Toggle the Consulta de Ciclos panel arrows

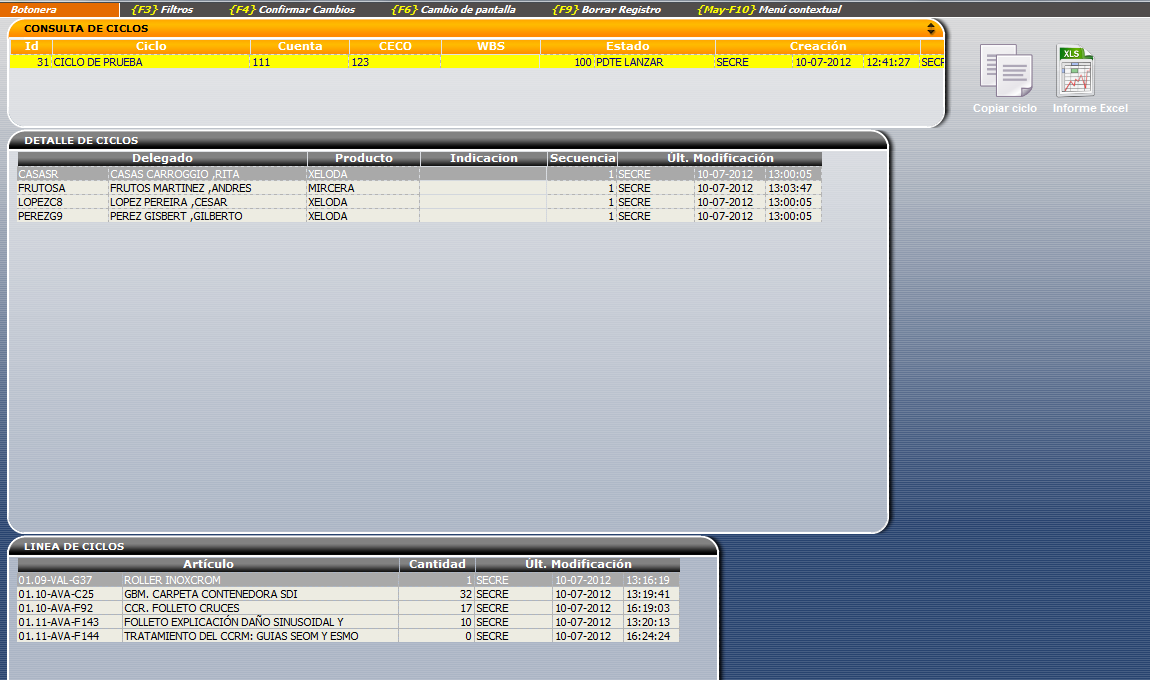coord(931,29)
